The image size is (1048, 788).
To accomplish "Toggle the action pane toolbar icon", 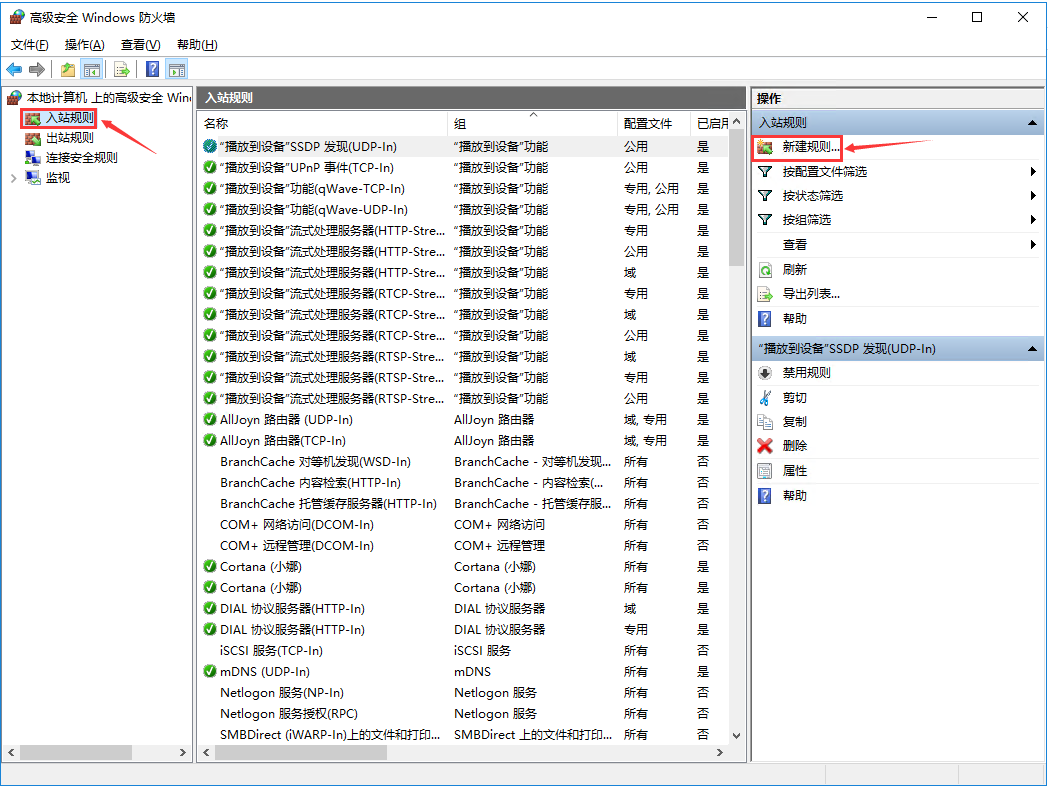I will (x=176, y=69).
